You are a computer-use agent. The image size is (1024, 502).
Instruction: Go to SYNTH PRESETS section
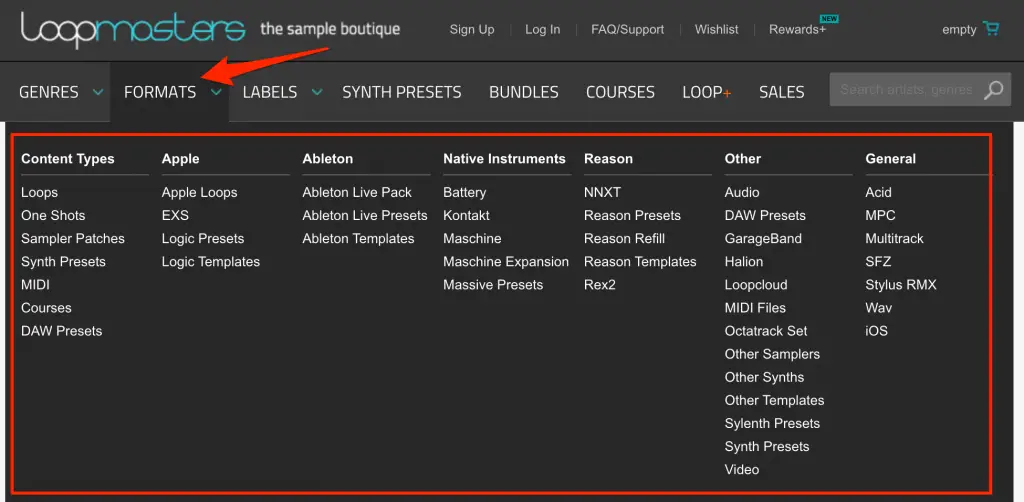click(x=402, y=92)
